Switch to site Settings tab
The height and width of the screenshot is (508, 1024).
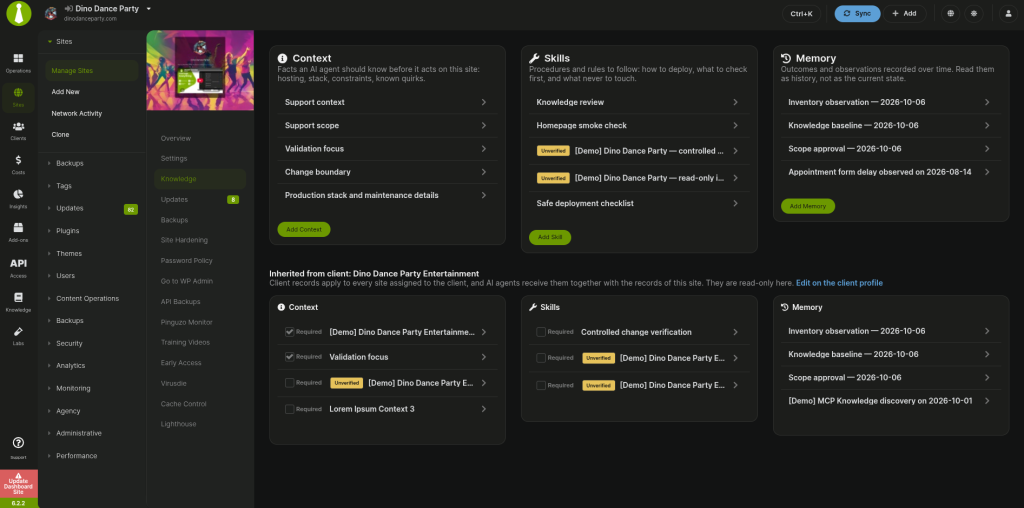click(174, 159)
